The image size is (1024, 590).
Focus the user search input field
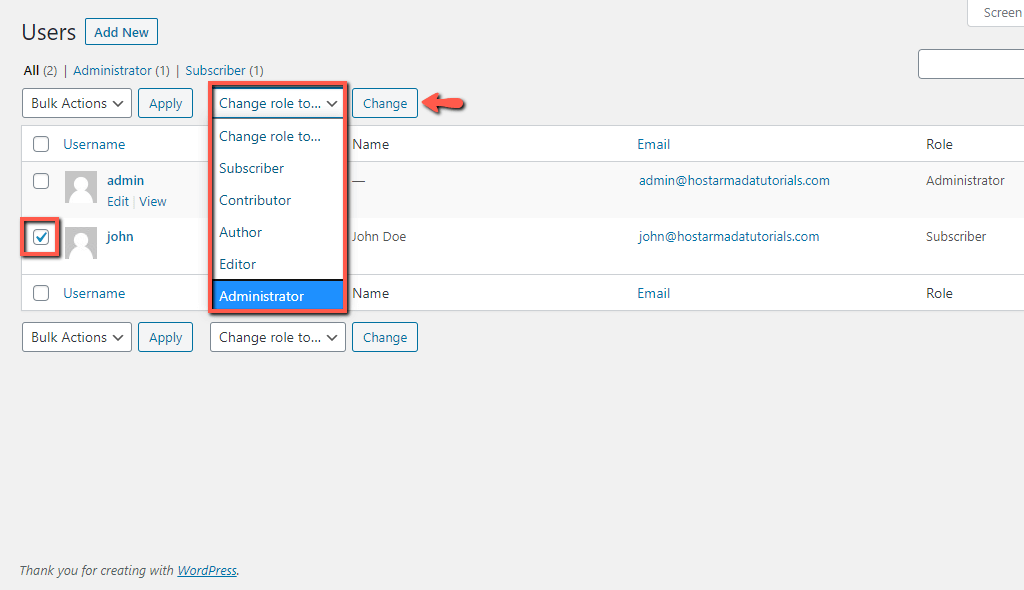971,64
